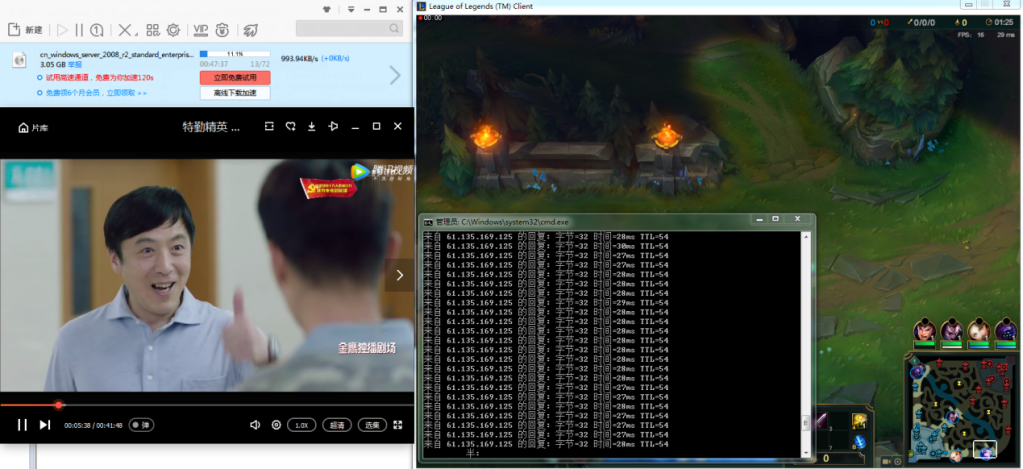Click the heart favorite icon in video player
The image size is (1023, 469).
291,127
